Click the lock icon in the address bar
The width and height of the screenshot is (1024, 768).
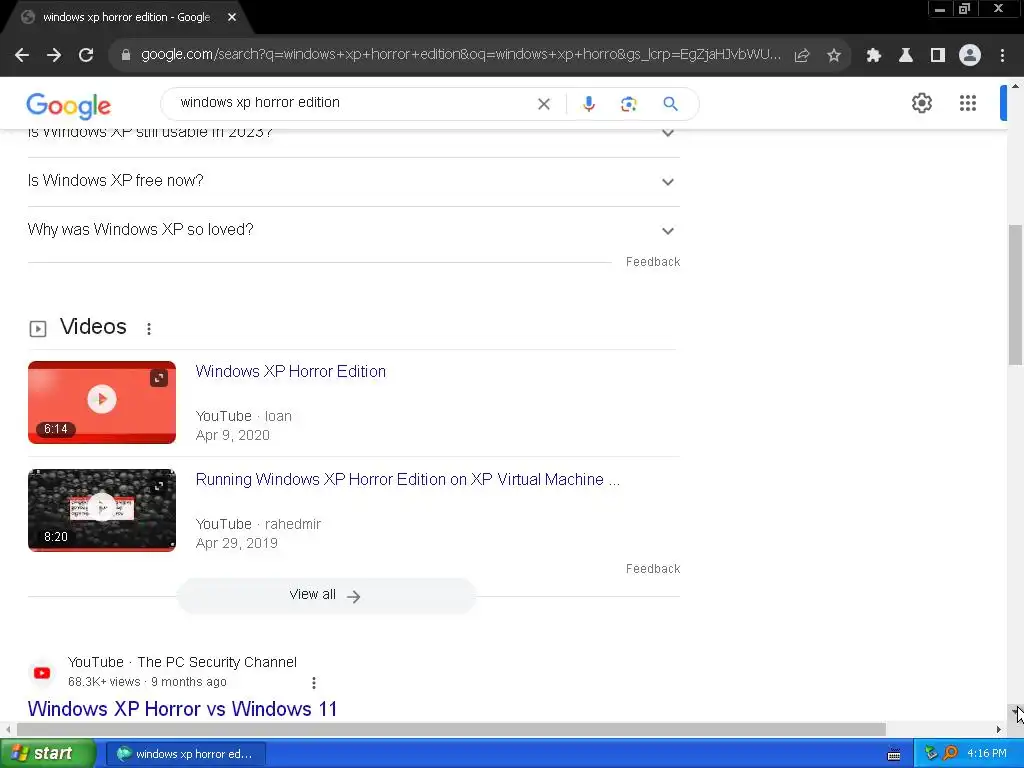126,56
